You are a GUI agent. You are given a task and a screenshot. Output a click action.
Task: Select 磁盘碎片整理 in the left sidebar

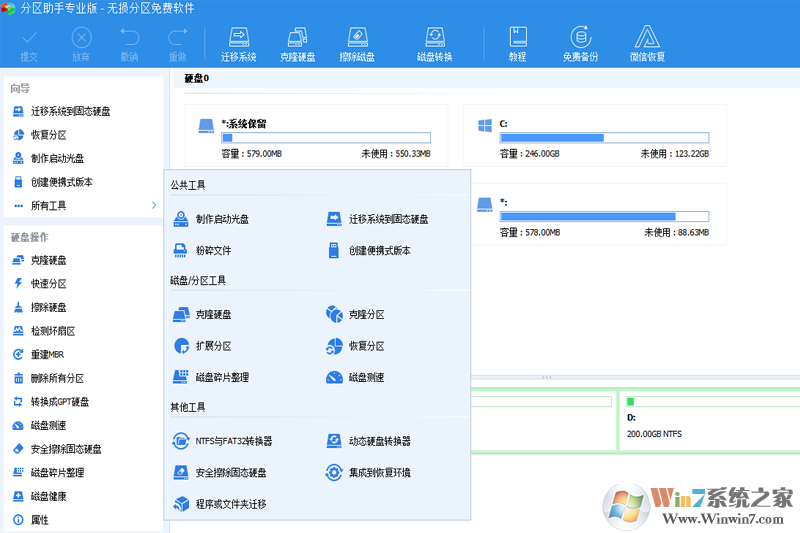point(48,472)
